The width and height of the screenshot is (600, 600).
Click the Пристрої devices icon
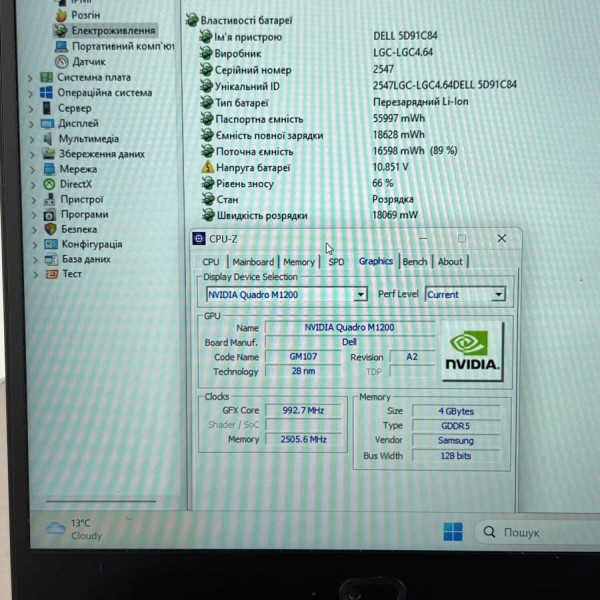coord(50,199)
